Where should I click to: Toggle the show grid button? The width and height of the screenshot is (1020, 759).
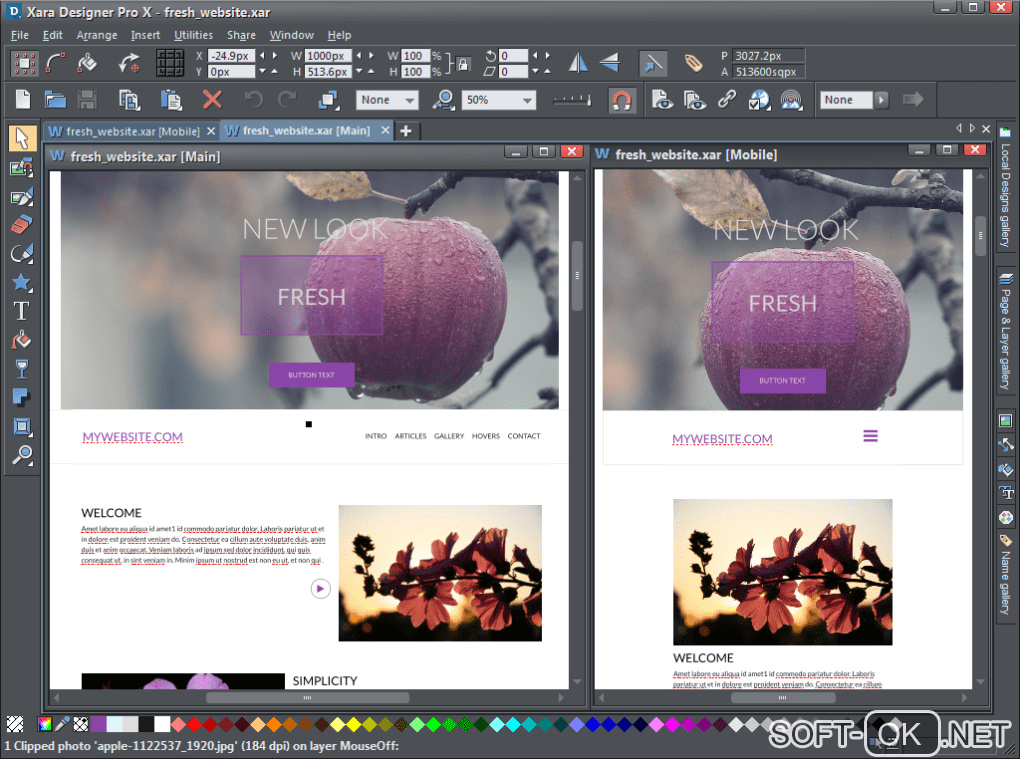click(x=170, y=63)
